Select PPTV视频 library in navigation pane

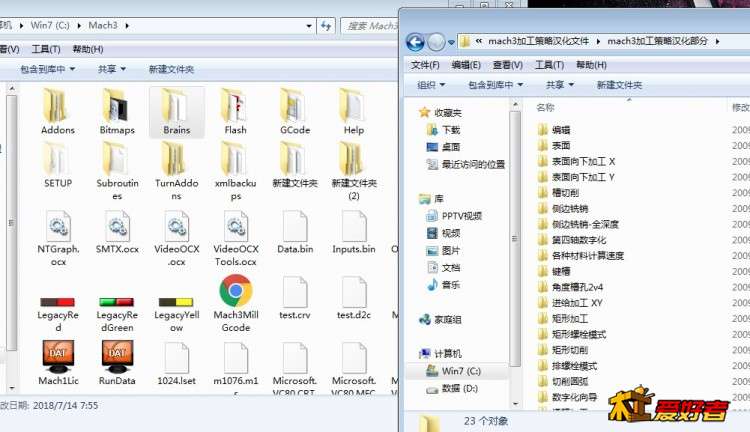pyautogui.click(x=454, y=216)
